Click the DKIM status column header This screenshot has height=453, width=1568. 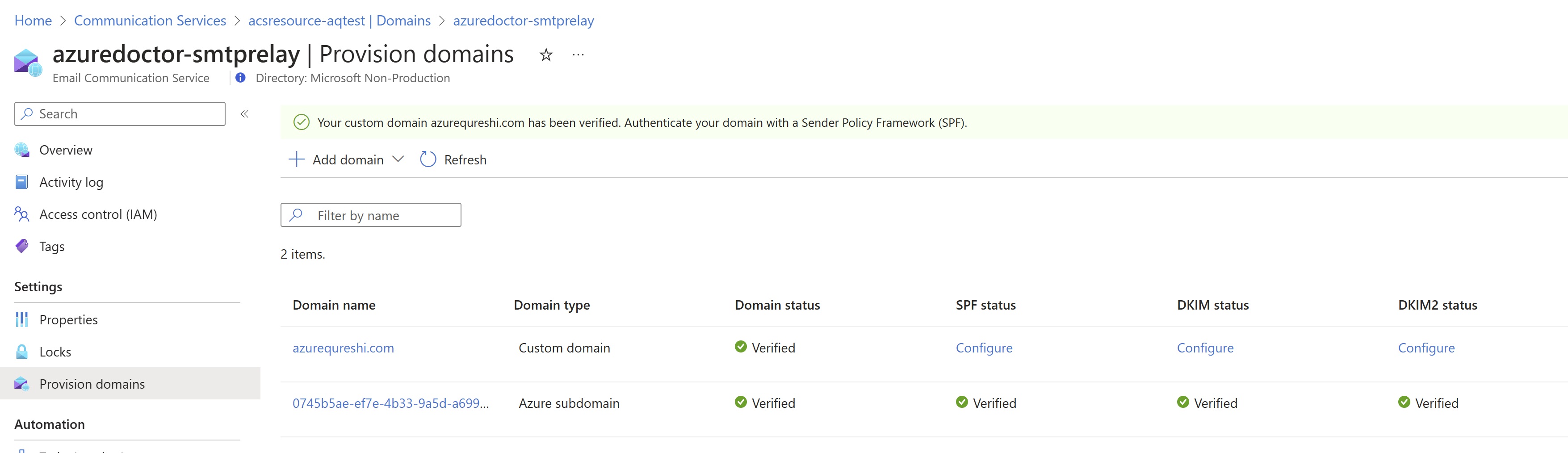point(1212,305)
